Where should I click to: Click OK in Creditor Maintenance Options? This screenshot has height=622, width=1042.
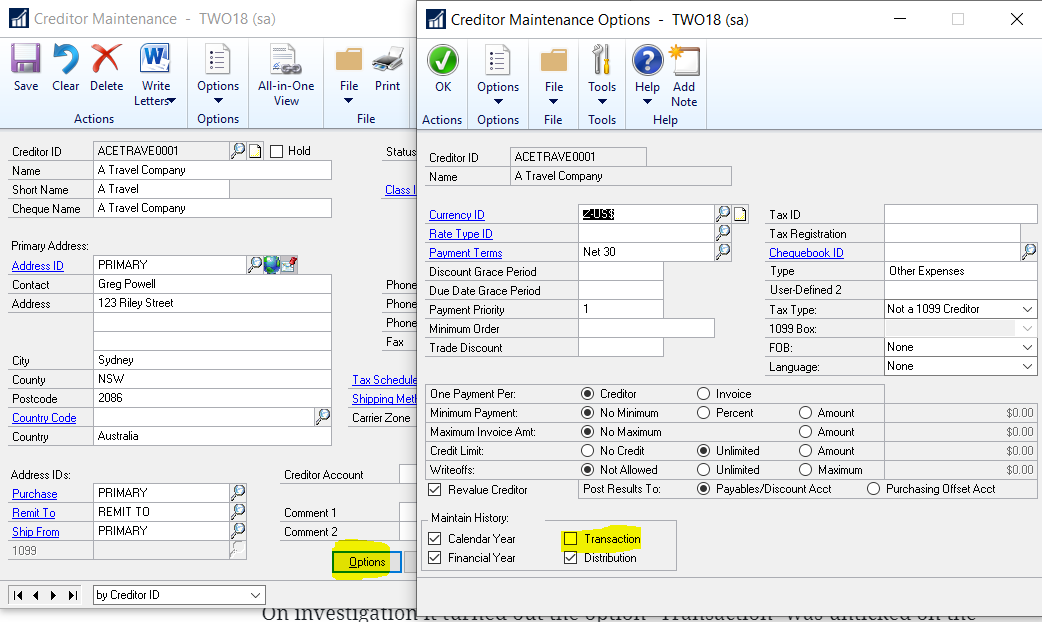click(x=442, y=70)
